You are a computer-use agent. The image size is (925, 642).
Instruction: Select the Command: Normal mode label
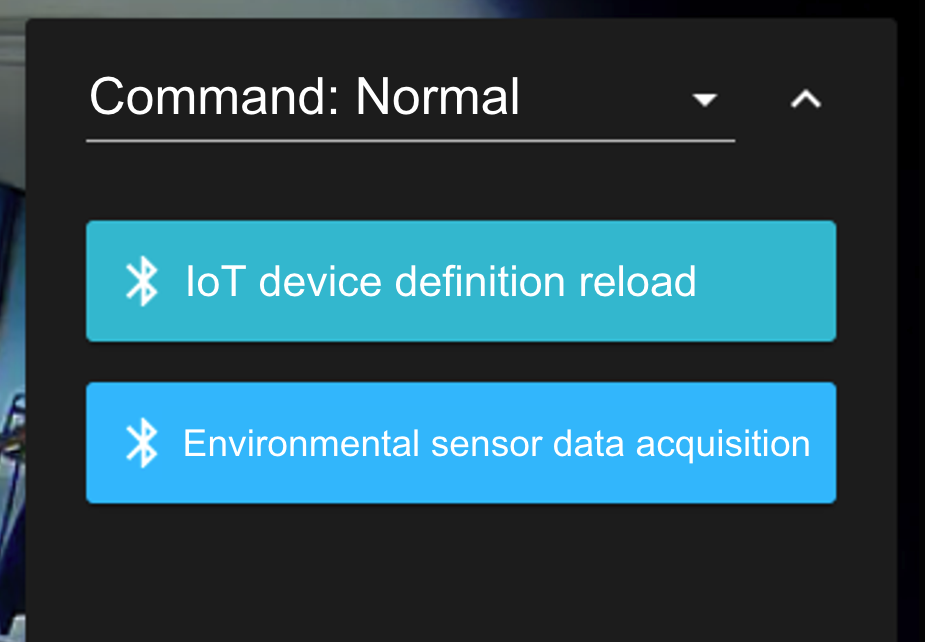tap(304, 97)
